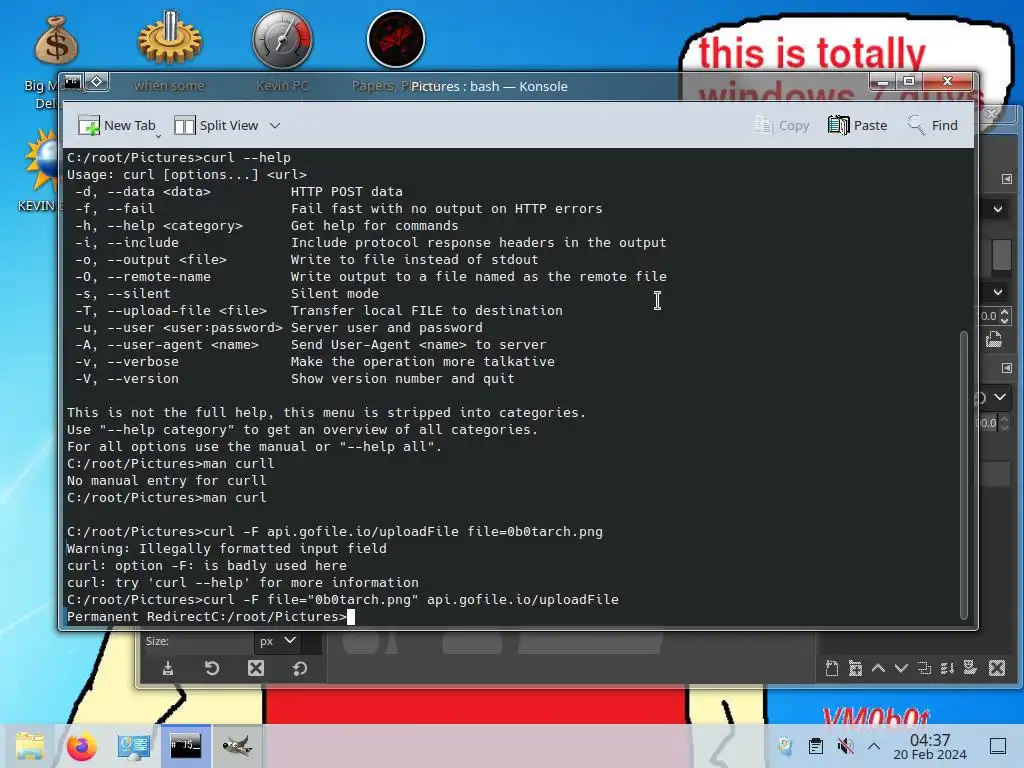Viewport: 1024px width, 768px height.
Task: Open the top dropdown chevron in GIMP right dock
Action: click(998, 209)
